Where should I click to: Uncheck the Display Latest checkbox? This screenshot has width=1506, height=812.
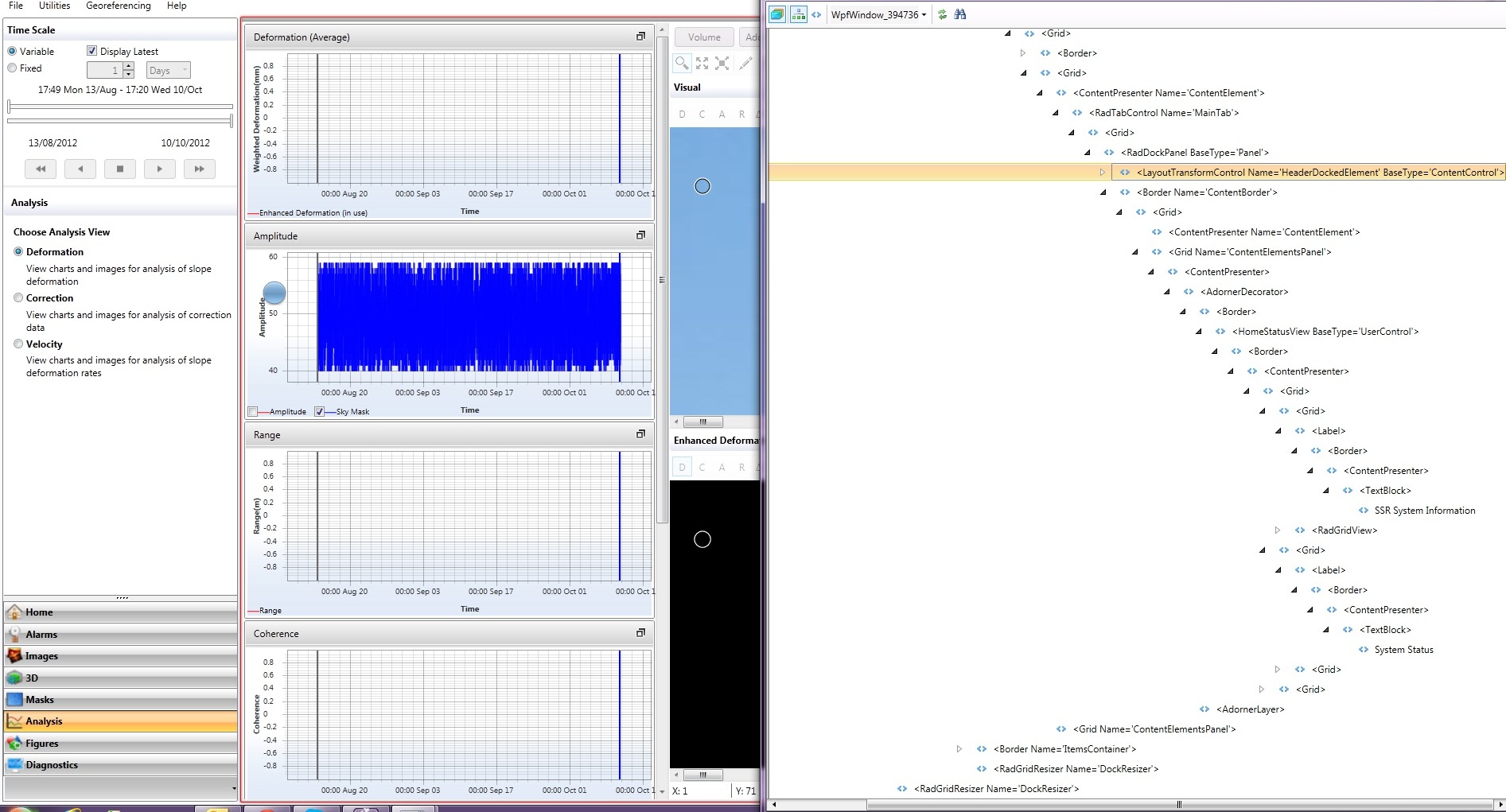91,51
